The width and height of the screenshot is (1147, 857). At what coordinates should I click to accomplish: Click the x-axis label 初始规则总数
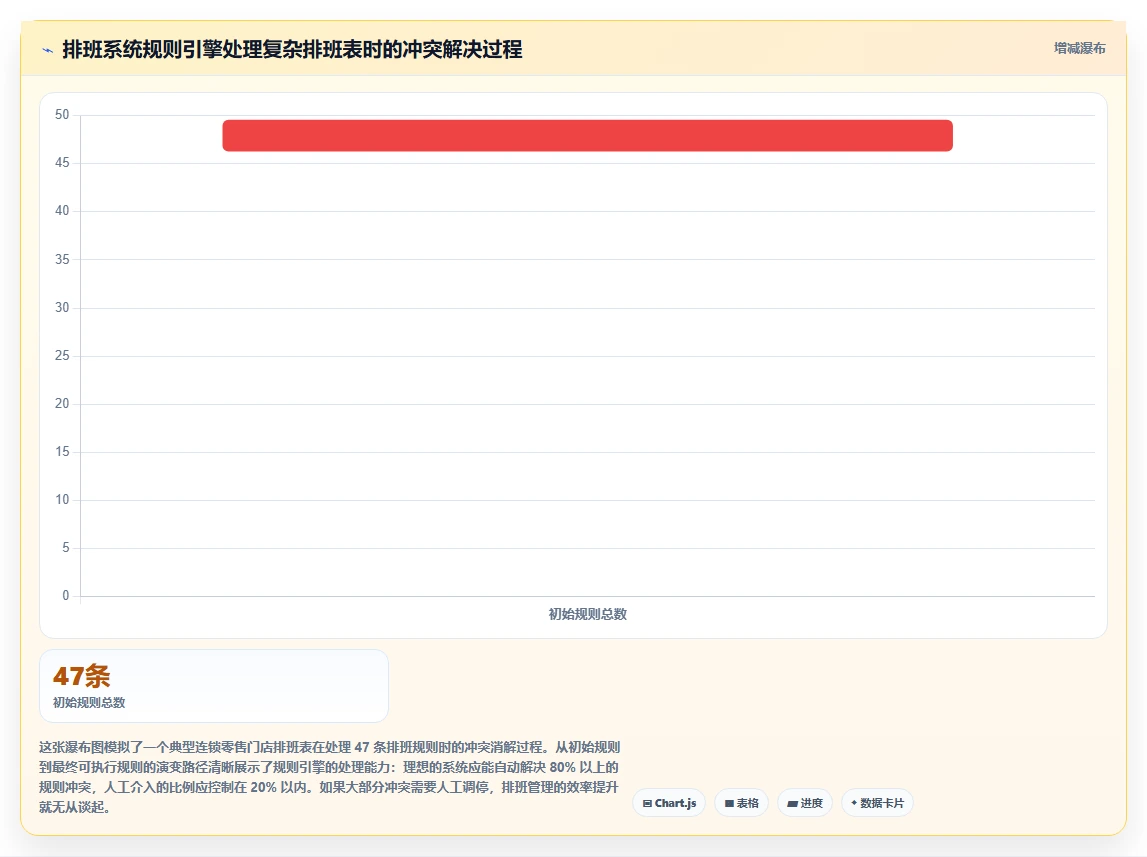pyautogui.click(x=587, y=614)
